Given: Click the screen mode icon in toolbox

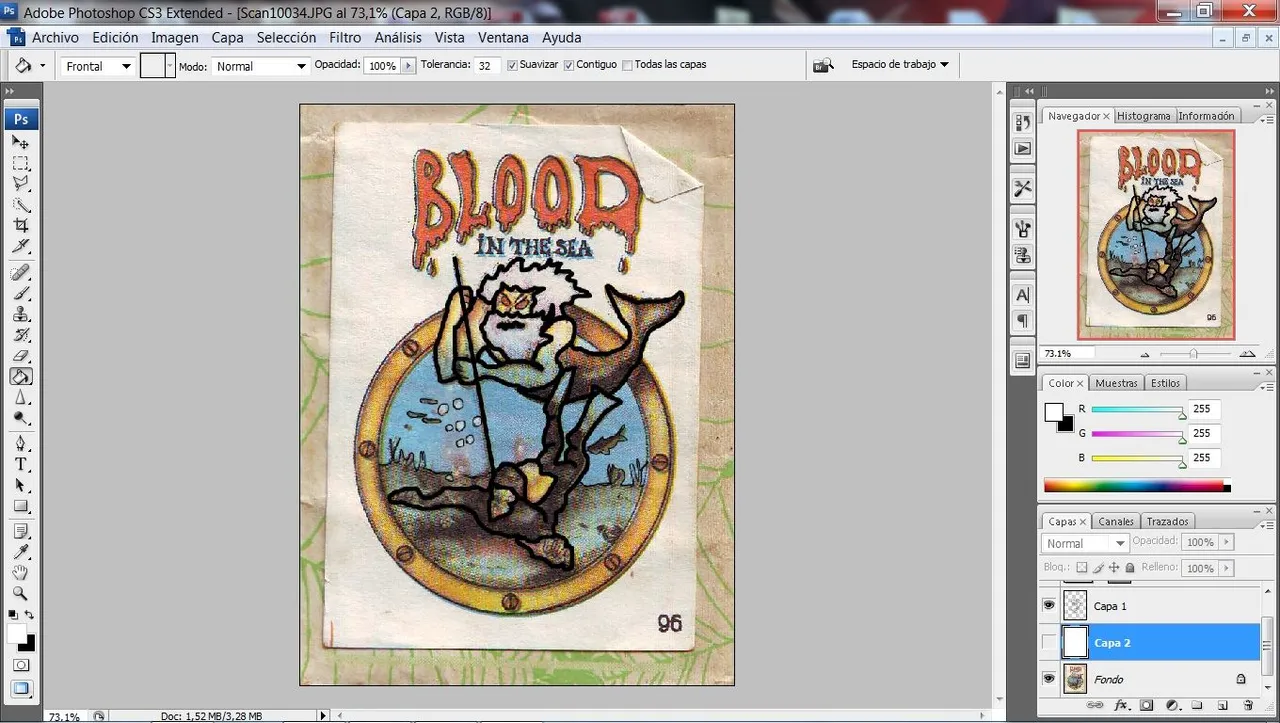Looking at the screenshot, I should click(21, 688).
